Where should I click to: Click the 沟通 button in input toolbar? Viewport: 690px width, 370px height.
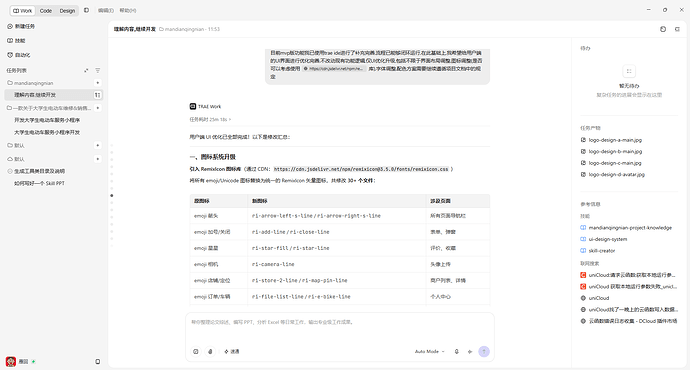click(232, 352)
